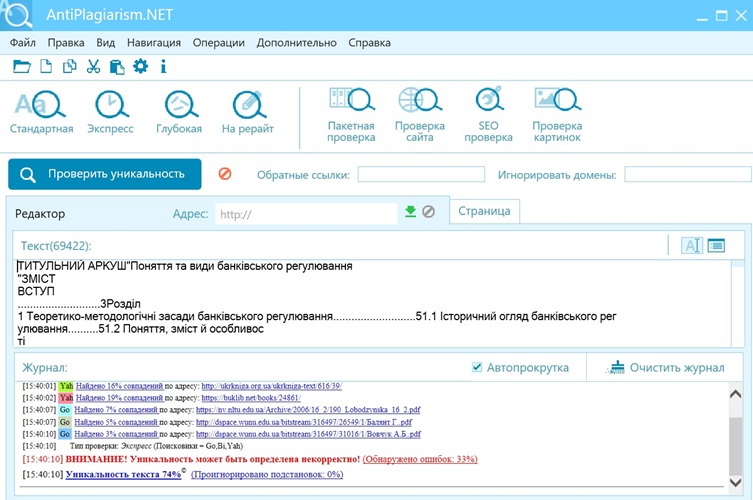The height and width of the screenshot is (500, 753).
Task: Click Найдено 19% совпадений link
Action: point(120,398)
